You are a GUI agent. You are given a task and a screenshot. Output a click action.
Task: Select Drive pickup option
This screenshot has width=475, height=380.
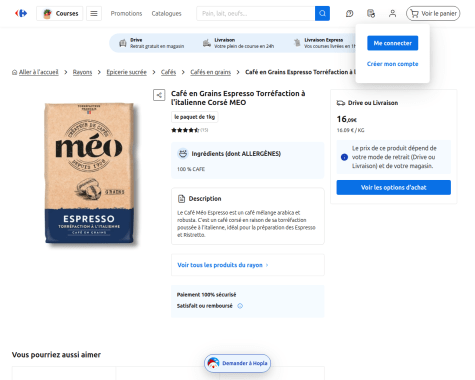coord(152,43)
